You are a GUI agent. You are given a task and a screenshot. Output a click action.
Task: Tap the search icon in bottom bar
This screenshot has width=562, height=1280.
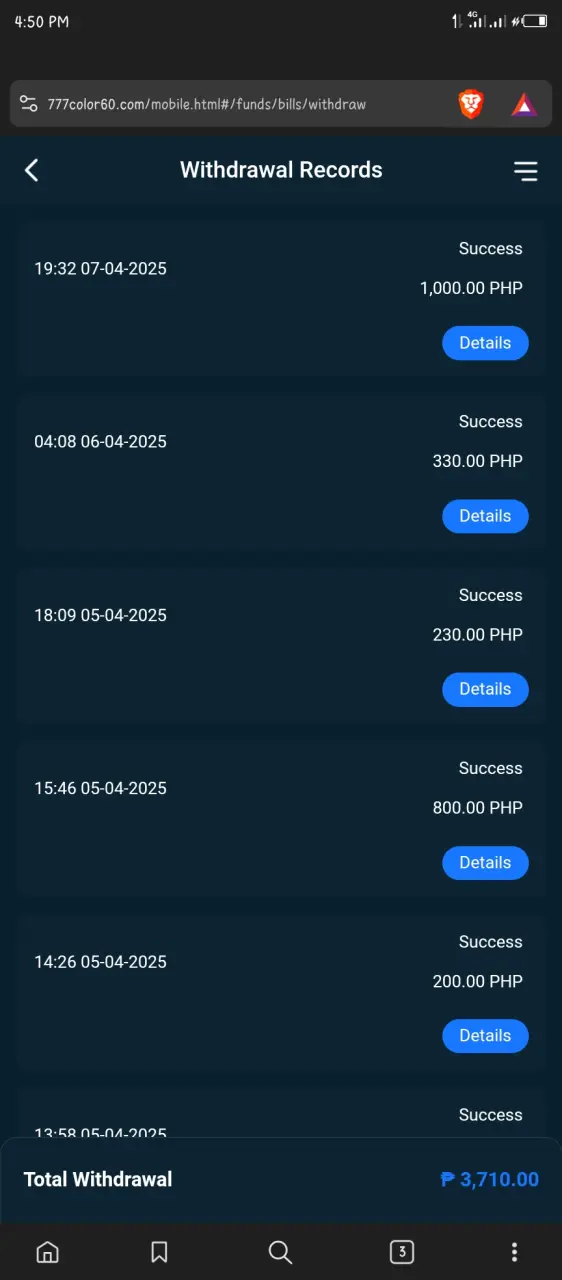[x=281, y=1252]
